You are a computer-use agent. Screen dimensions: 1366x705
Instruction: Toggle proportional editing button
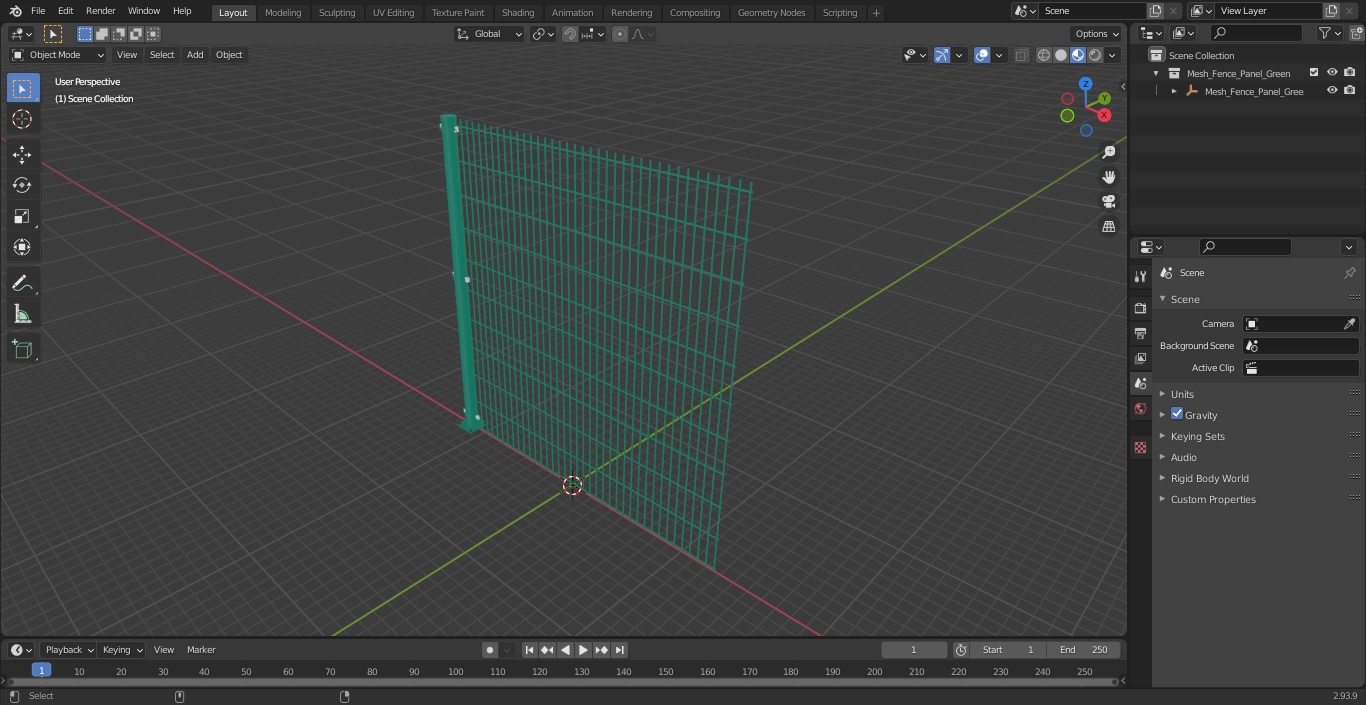tap(620, 34)
